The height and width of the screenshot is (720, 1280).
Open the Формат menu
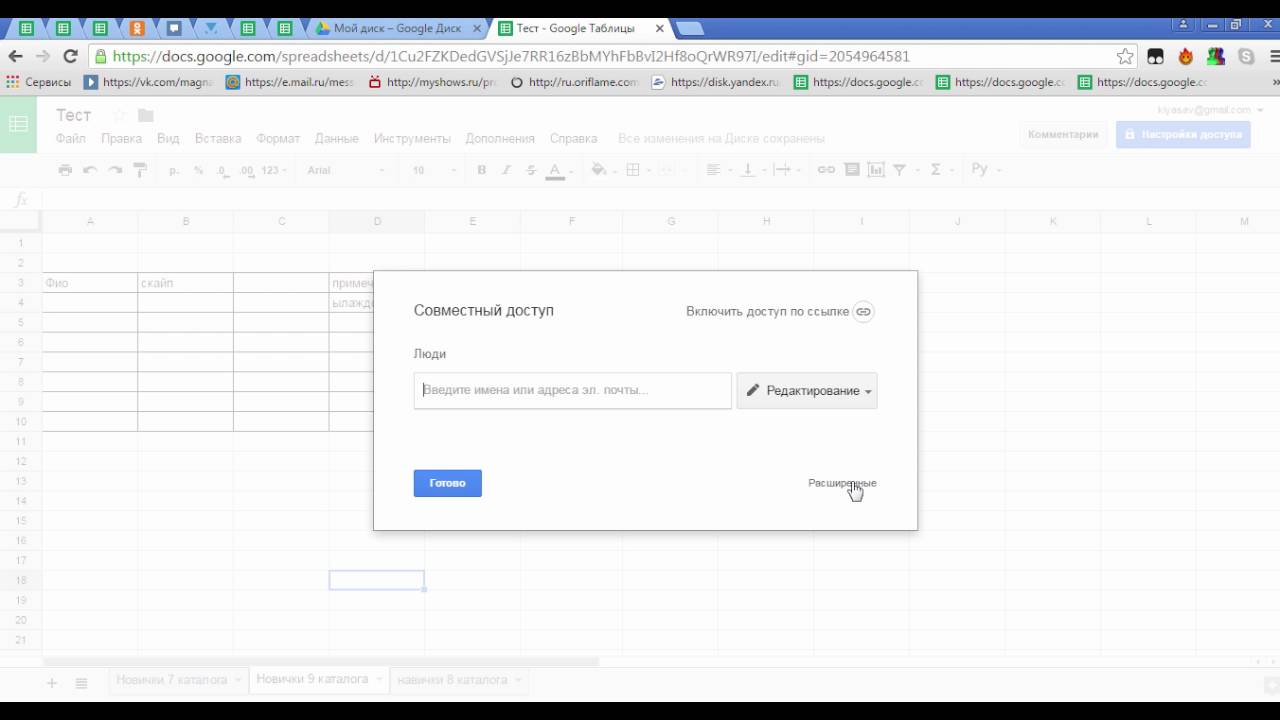tap(278, 139)
